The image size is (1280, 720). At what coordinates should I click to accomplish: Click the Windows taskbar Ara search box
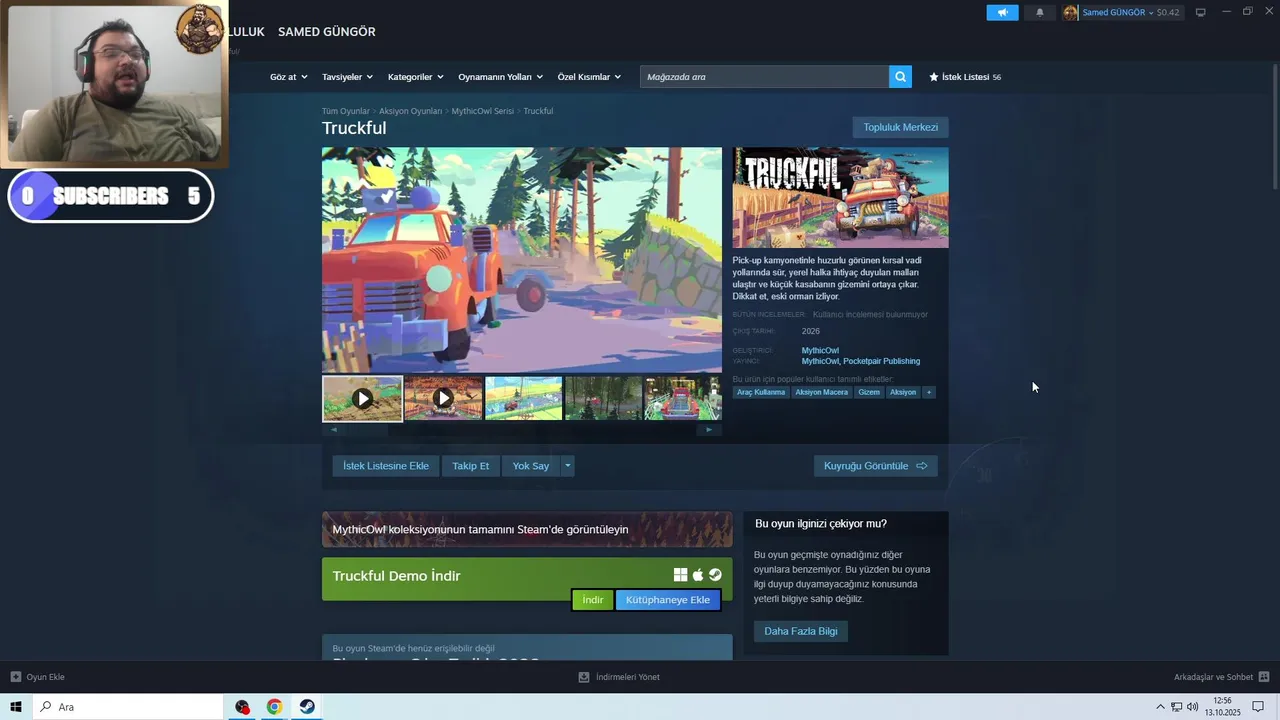click(127, 707)
